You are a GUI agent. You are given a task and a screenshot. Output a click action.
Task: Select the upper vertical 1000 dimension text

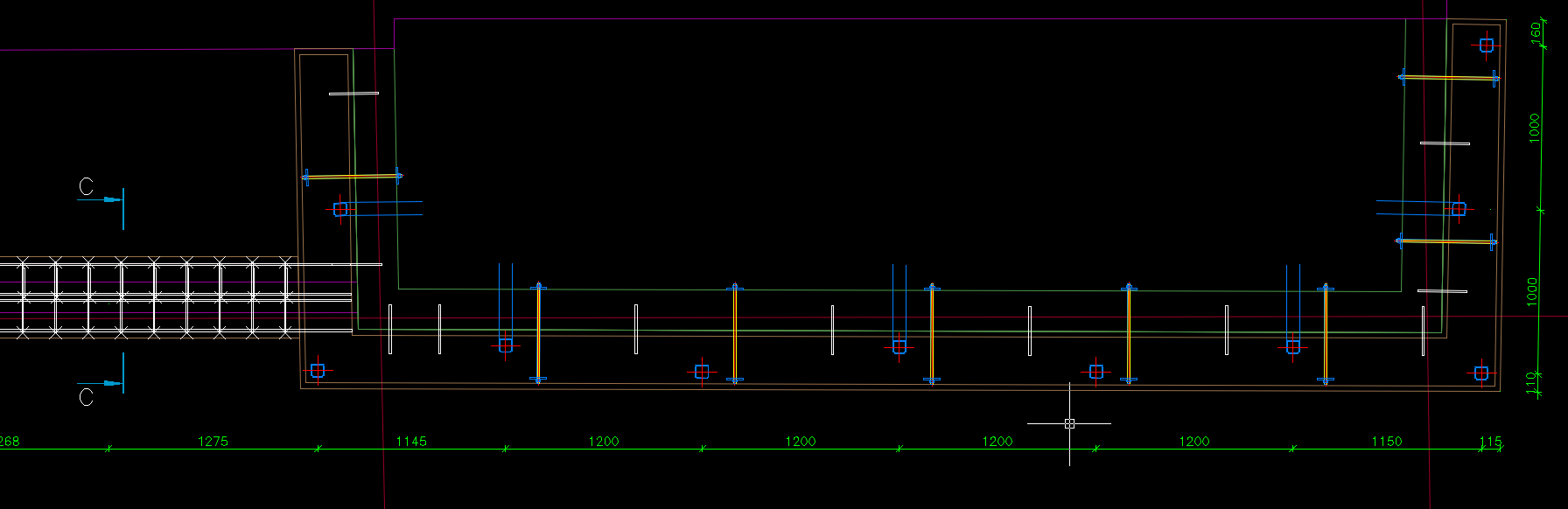tap(1534, 128)
